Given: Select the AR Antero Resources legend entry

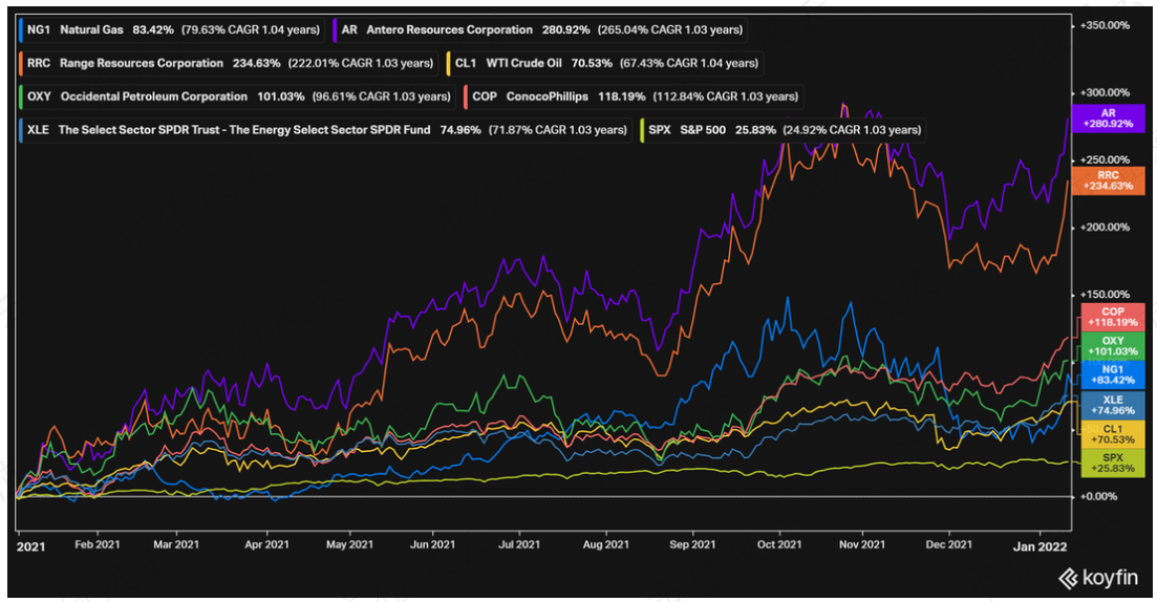Looking at the screenshot, I should (x=540, y=30).
